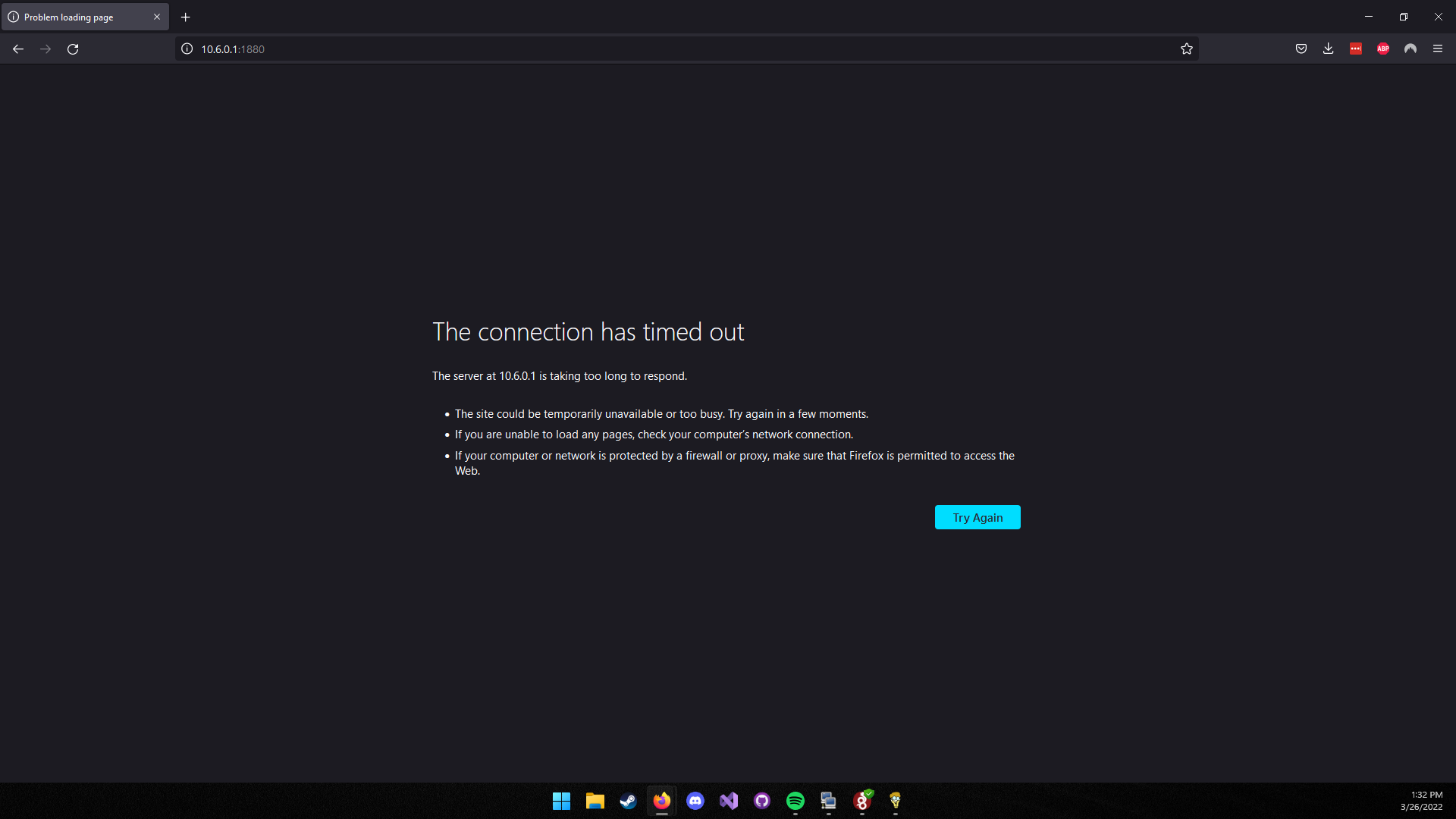
Task: Open the Downloads panel
Action: point(1329,49)
